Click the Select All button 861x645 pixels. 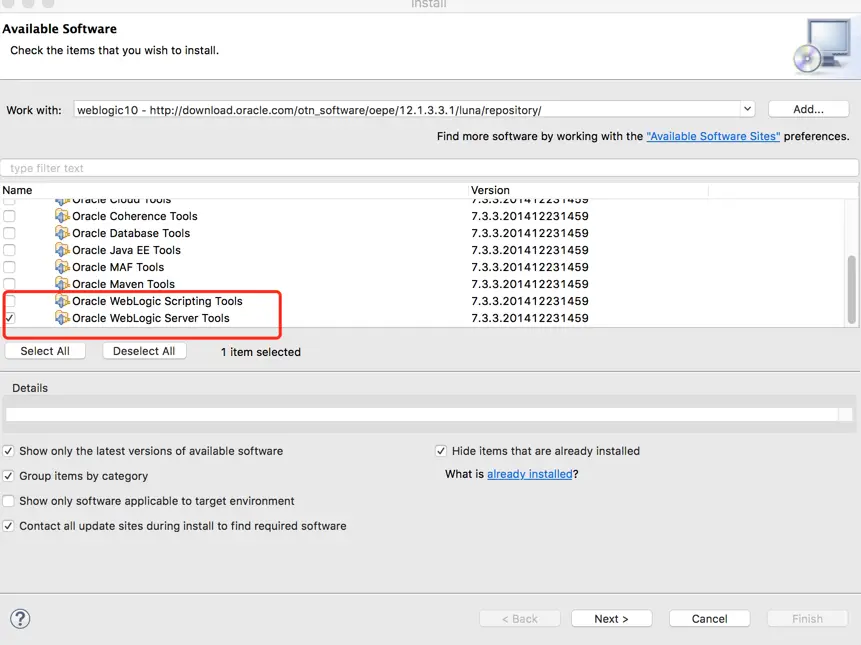click(45, 351)
